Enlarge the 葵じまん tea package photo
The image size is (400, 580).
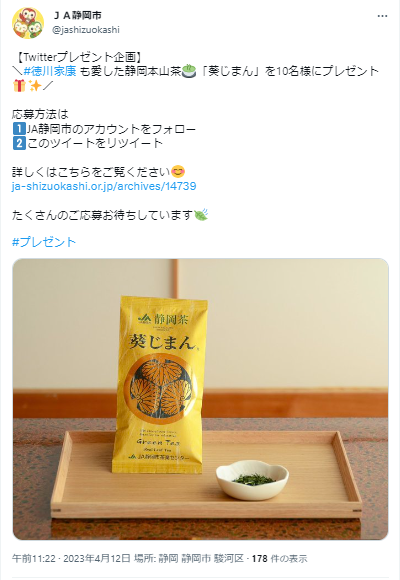(x=201, y=399)
